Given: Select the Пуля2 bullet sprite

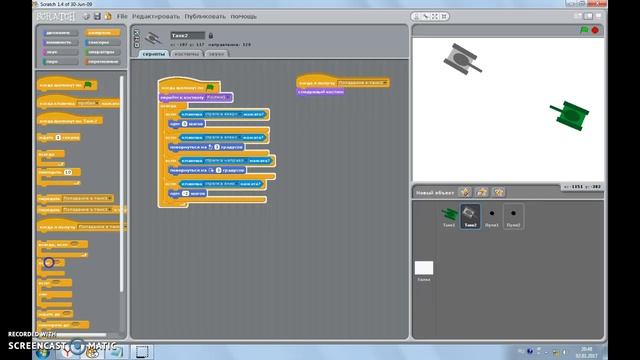Looking at the screenshot, I should [x=513, y=216].
